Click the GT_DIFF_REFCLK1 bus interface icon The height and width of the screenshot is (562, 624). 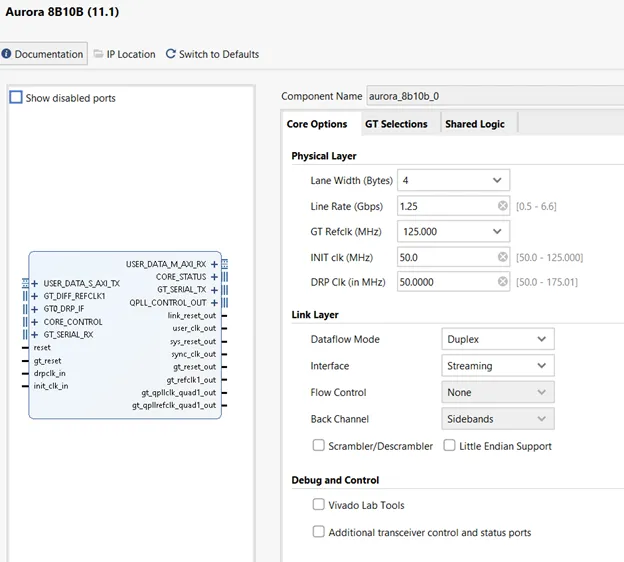tap(25, 296)
